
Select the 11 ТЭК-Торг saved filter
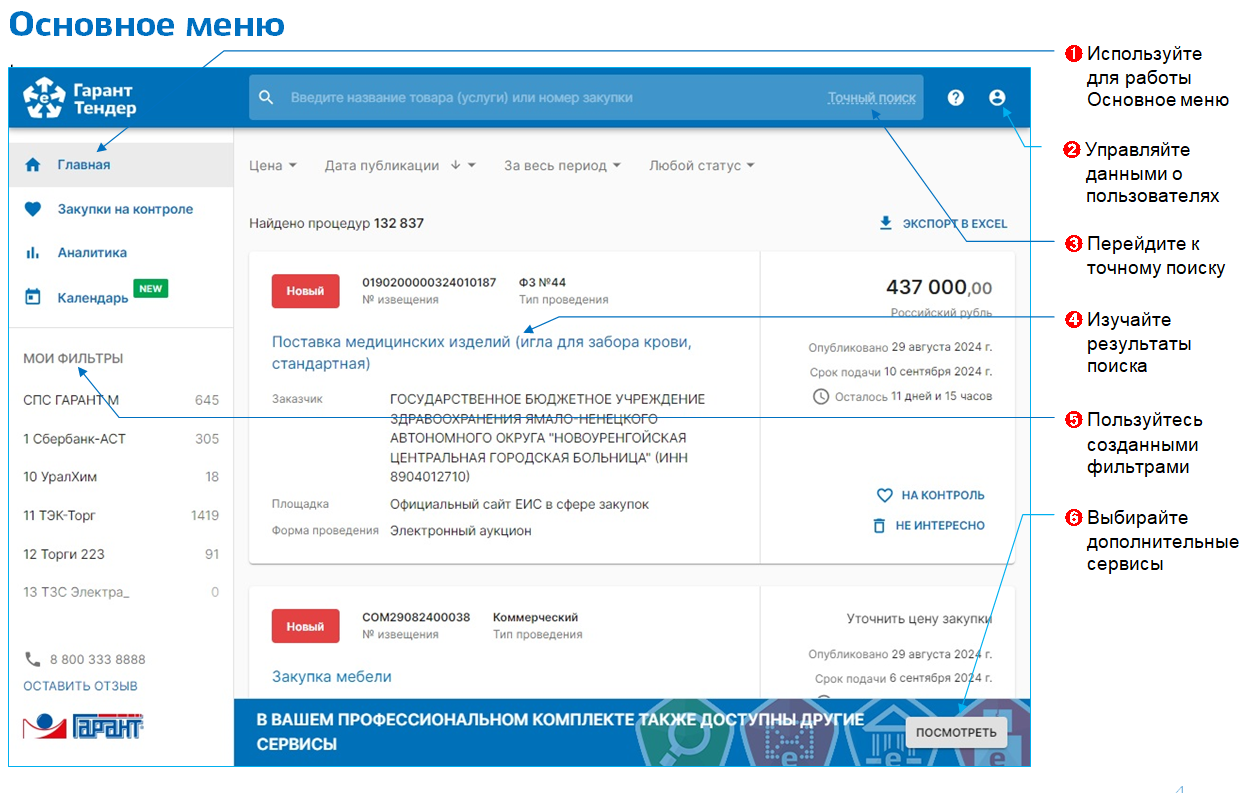[60, 516]
